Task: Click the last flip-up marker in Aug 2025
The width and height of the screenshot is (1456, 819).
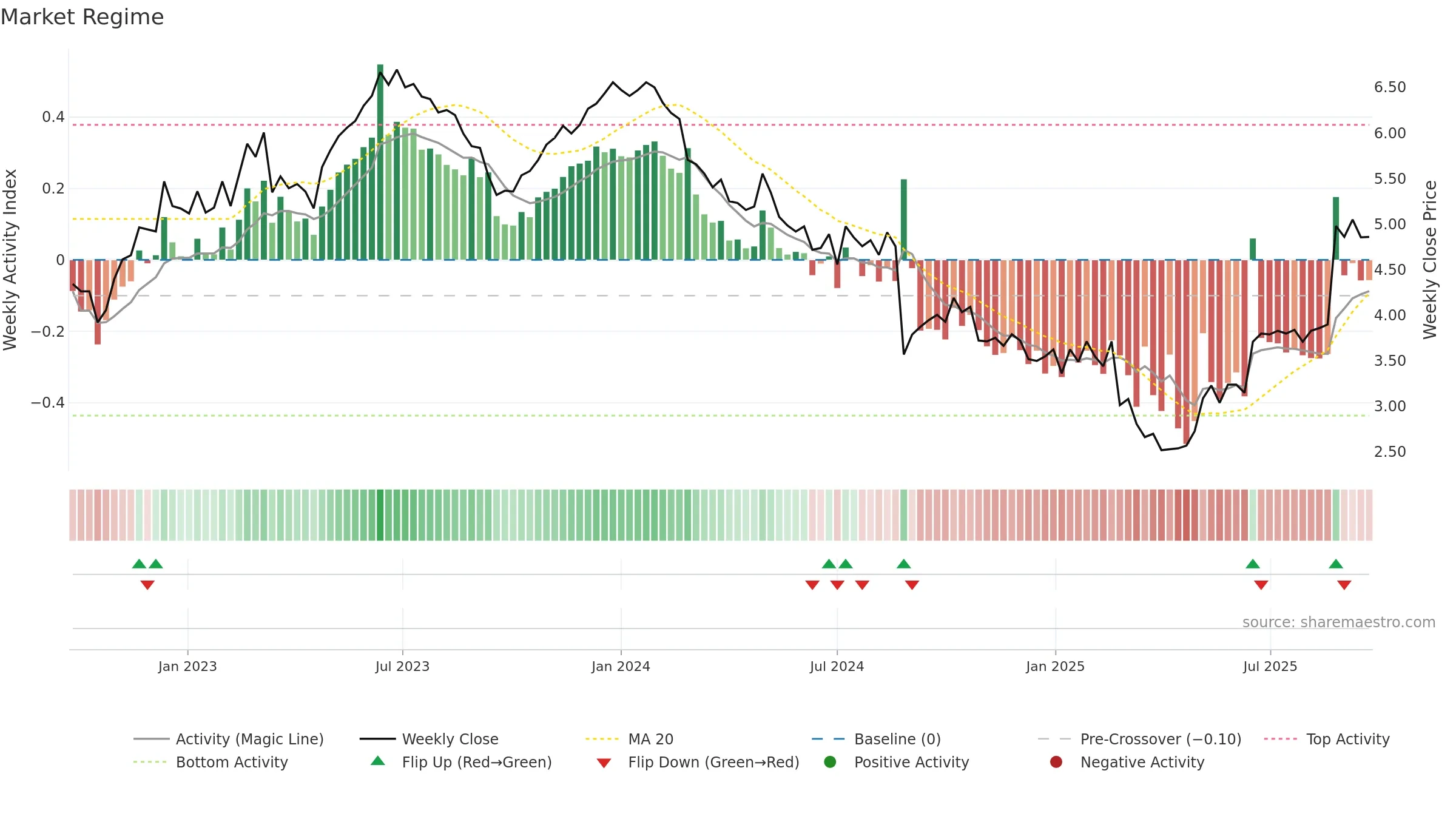Action: [x=1336, y=564]
